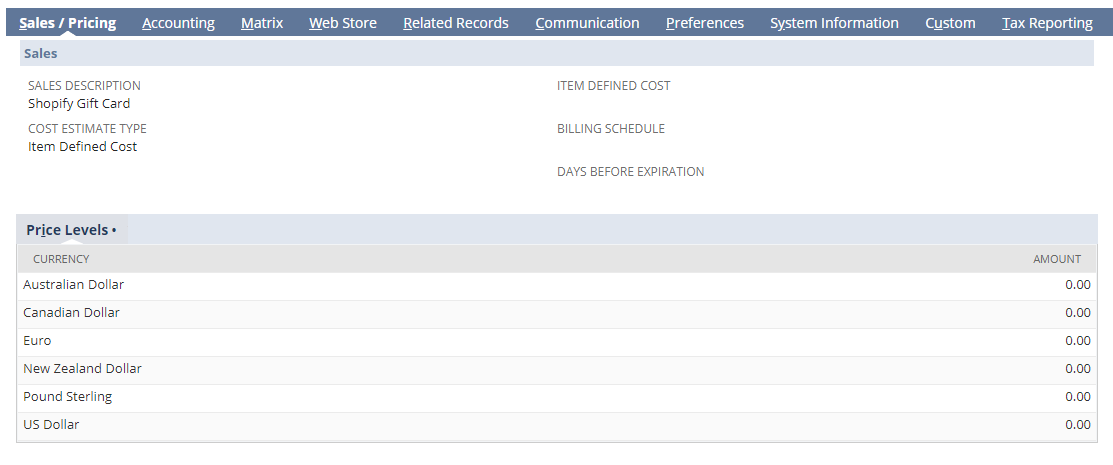Image resolution: width=1113 pixels, height=465 pixels.
Task: Choose the New Zealand Dollar row
Action: pos(83,369)
